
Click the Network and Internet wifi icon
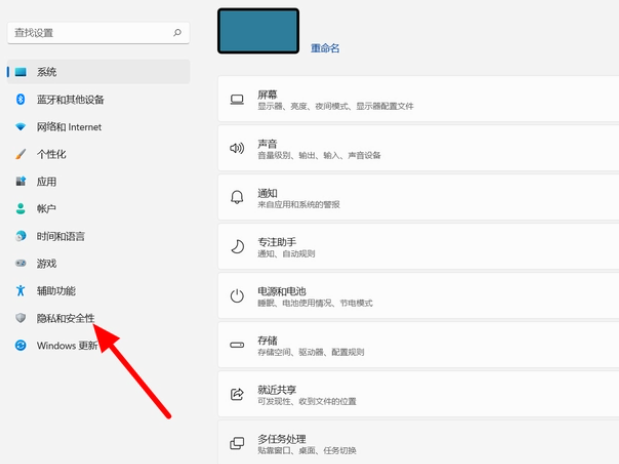pyautogui.click(x=20, y=127)
